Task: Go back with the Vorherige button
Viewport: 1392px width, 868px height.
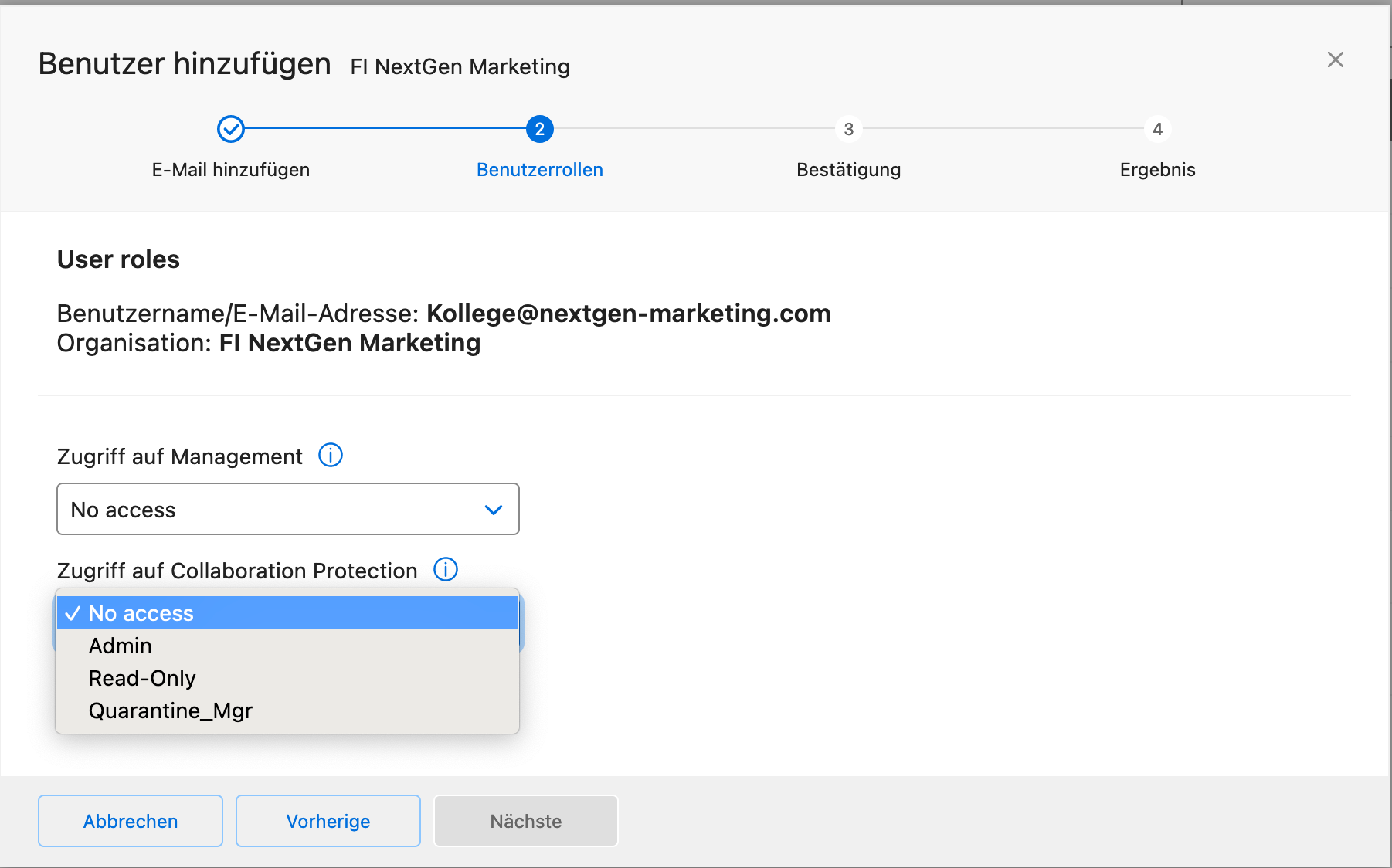Action: (328, 821)
